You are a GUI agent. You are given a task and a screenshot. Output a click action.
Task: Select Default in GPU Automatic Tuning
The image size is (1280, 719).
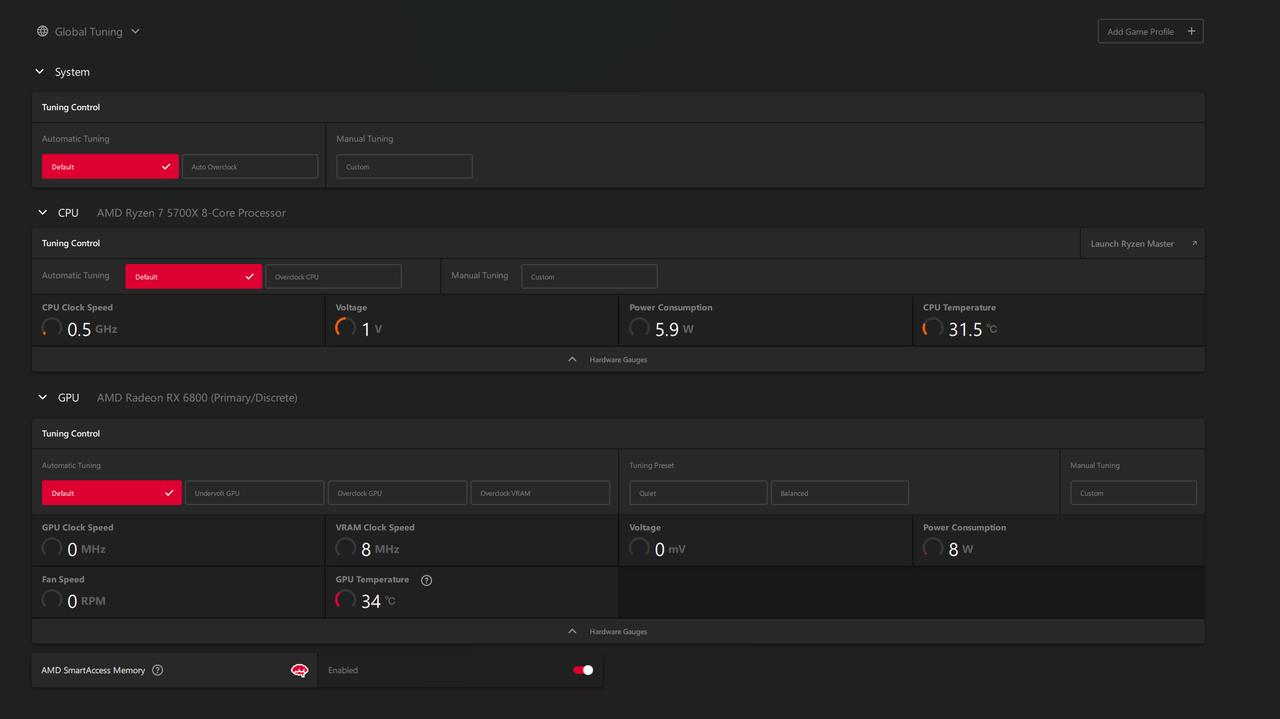pos(111,493)
